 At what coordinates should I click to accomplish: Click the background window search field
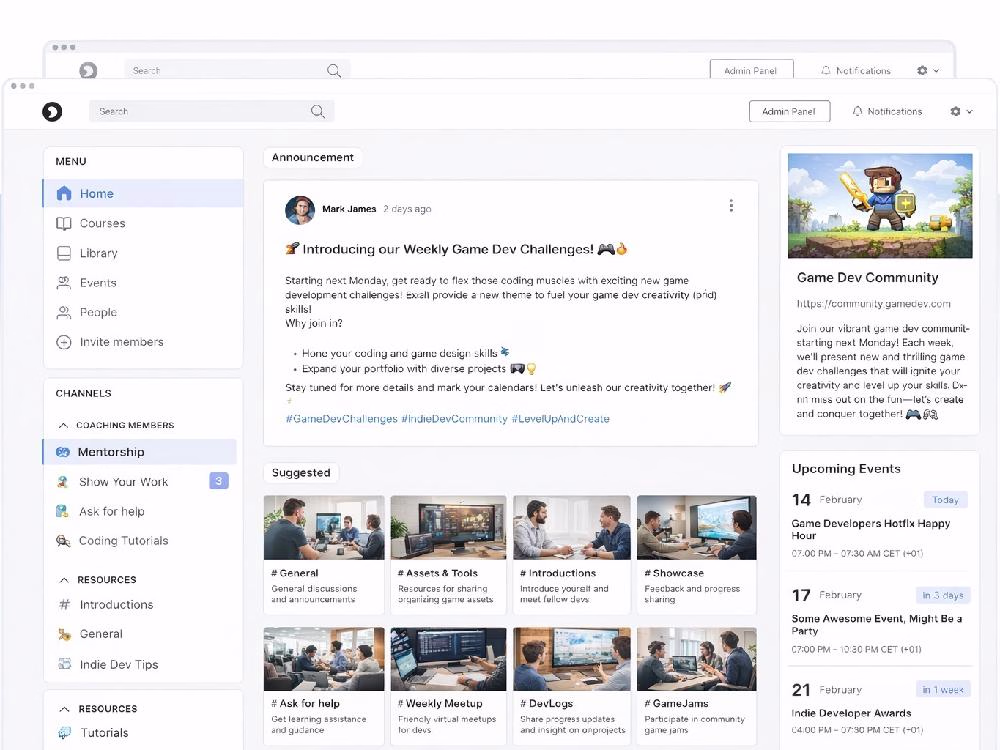tap(237, 70)
